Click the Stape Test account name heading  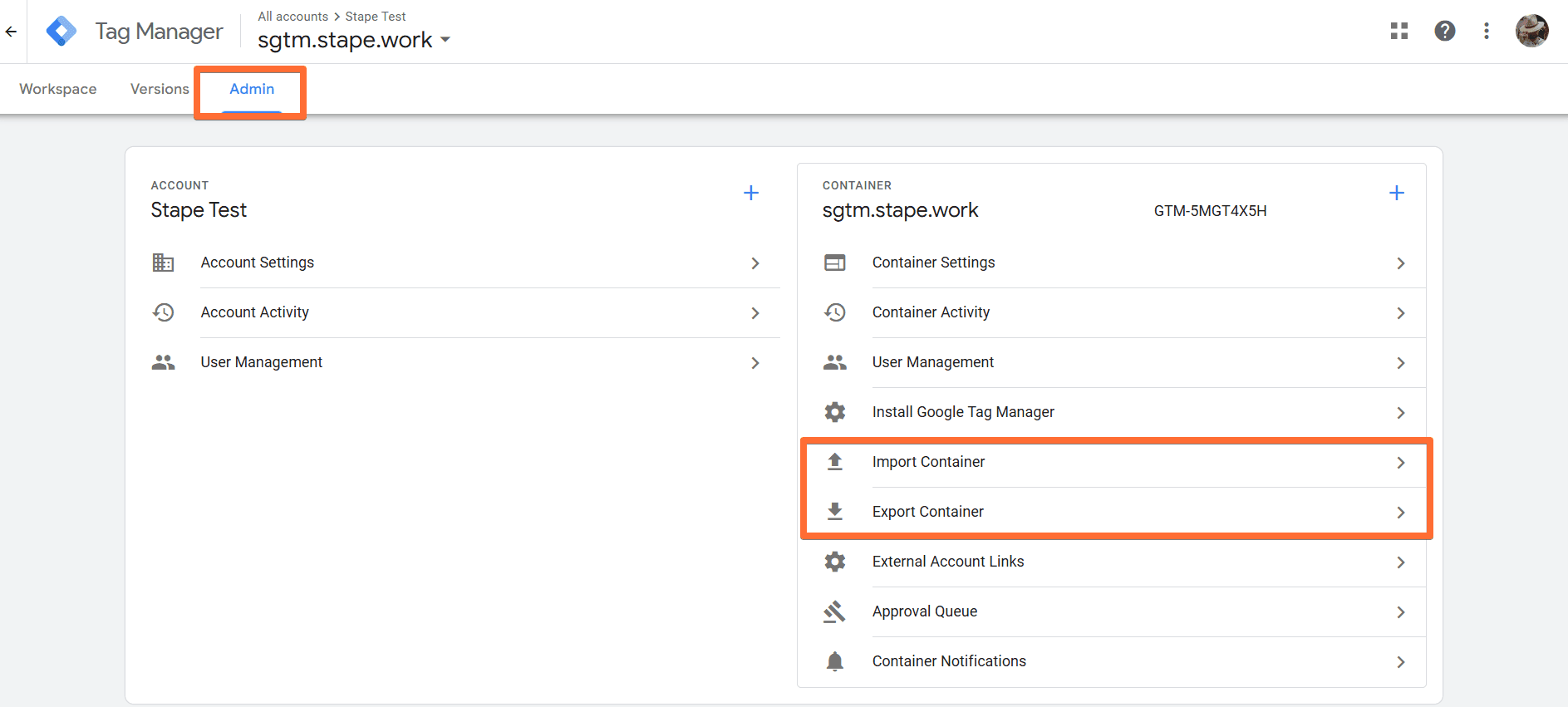(x=199, y=210)
